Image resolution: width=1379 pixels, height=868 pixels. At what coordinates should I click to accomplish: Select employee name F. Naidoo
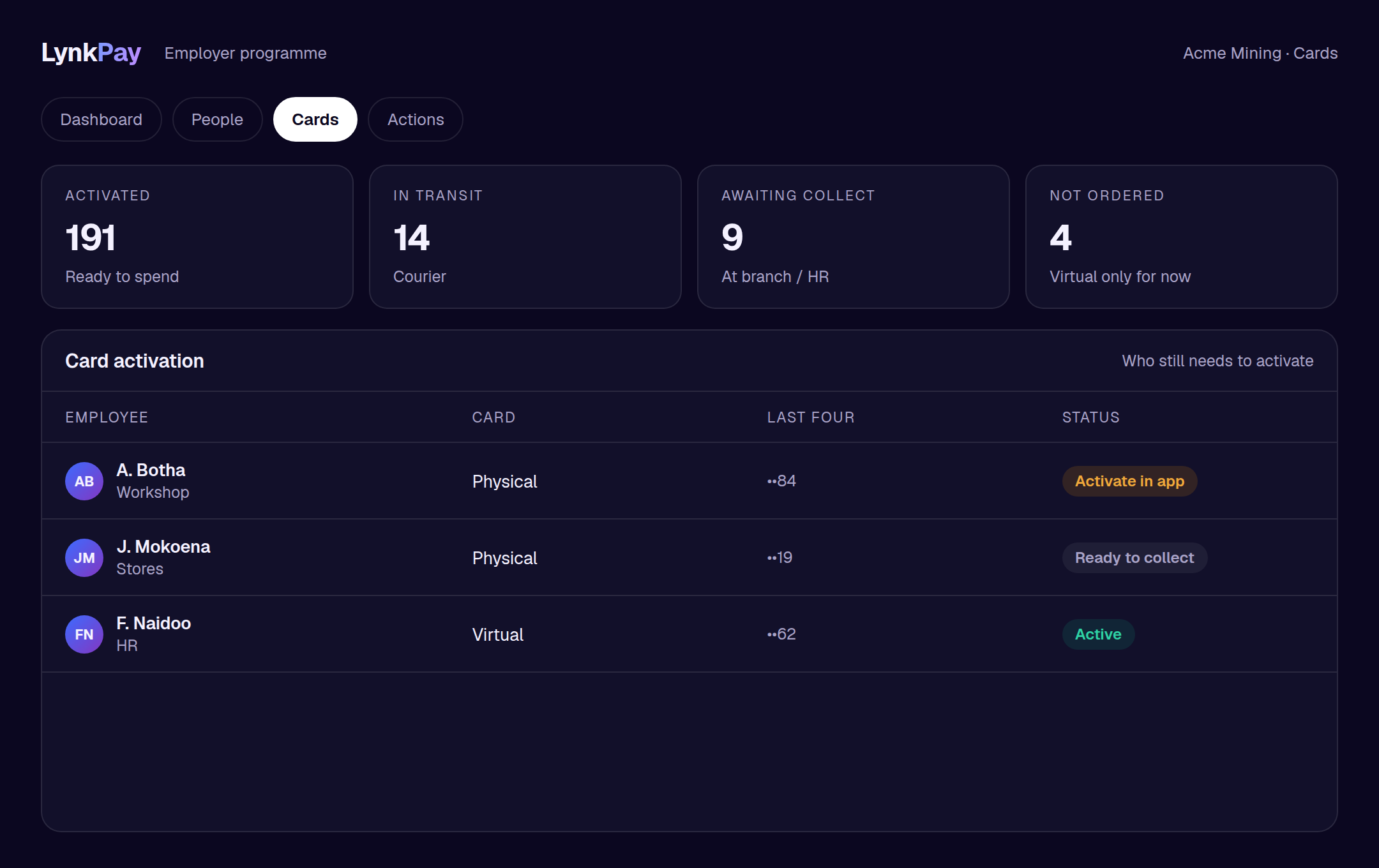click(154, 624)
